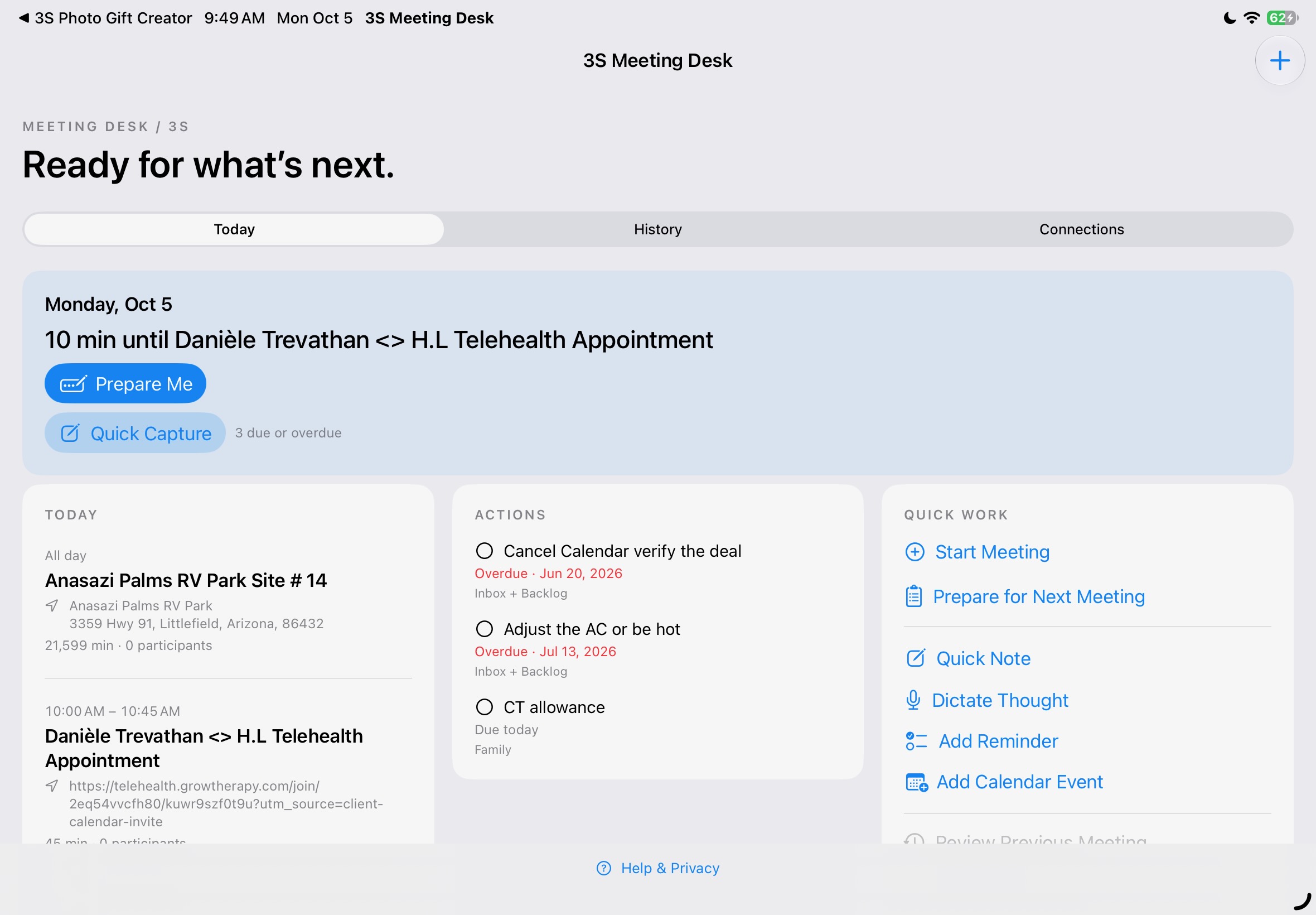
Task: Open the History tab
Action: tap(657, 229)
